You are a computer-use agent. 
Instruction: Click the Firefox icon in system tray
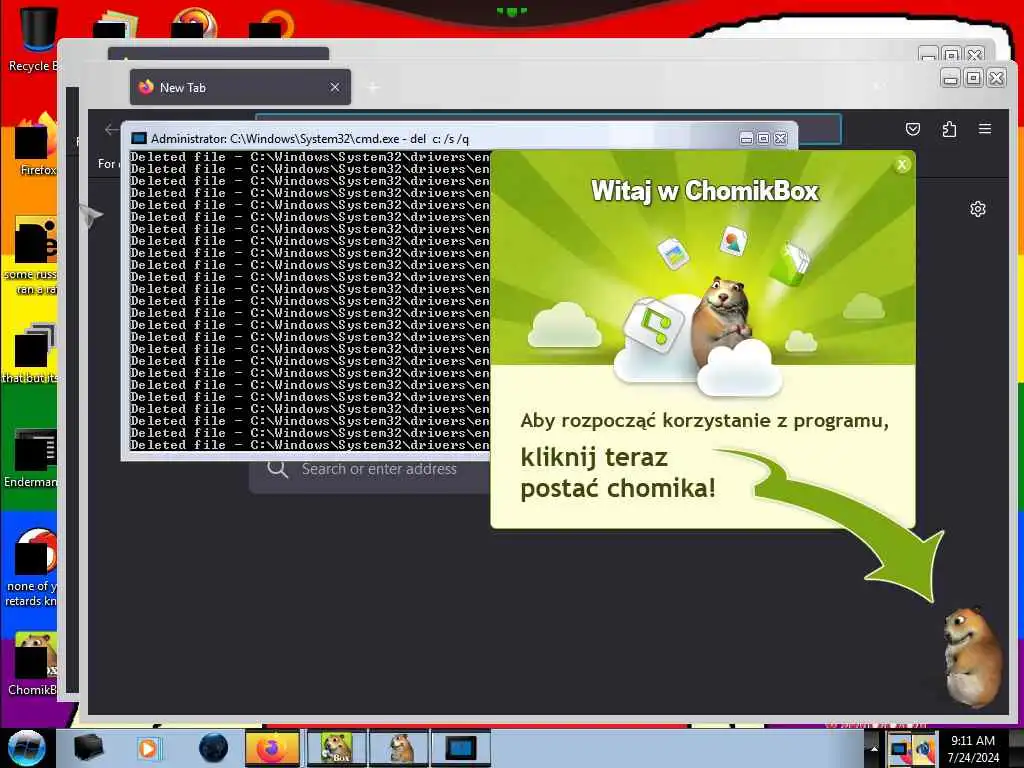[923, 748]
